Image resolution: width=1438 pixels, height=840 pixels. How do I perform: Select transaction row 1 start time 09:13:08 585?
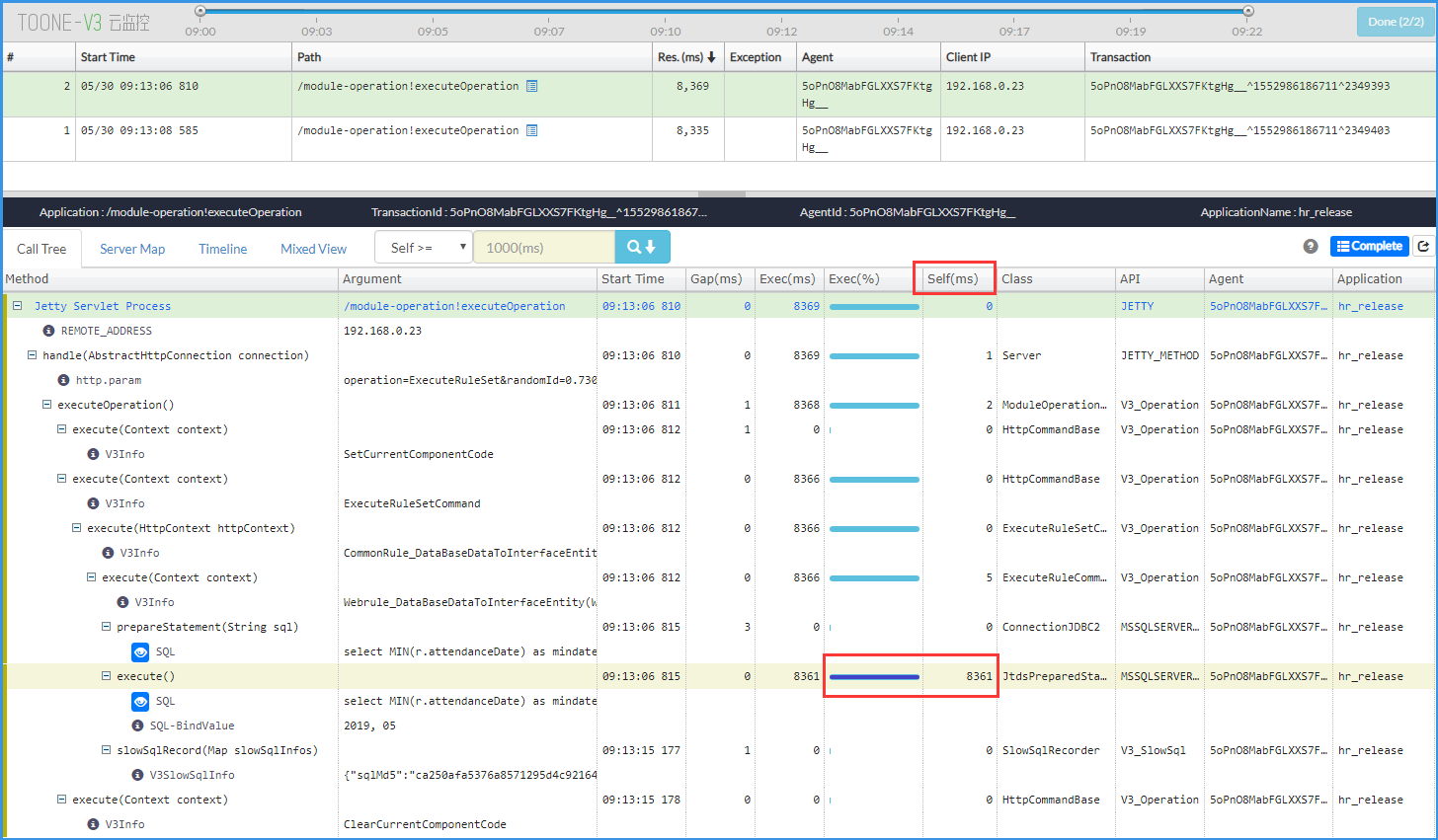pos(139,130)
